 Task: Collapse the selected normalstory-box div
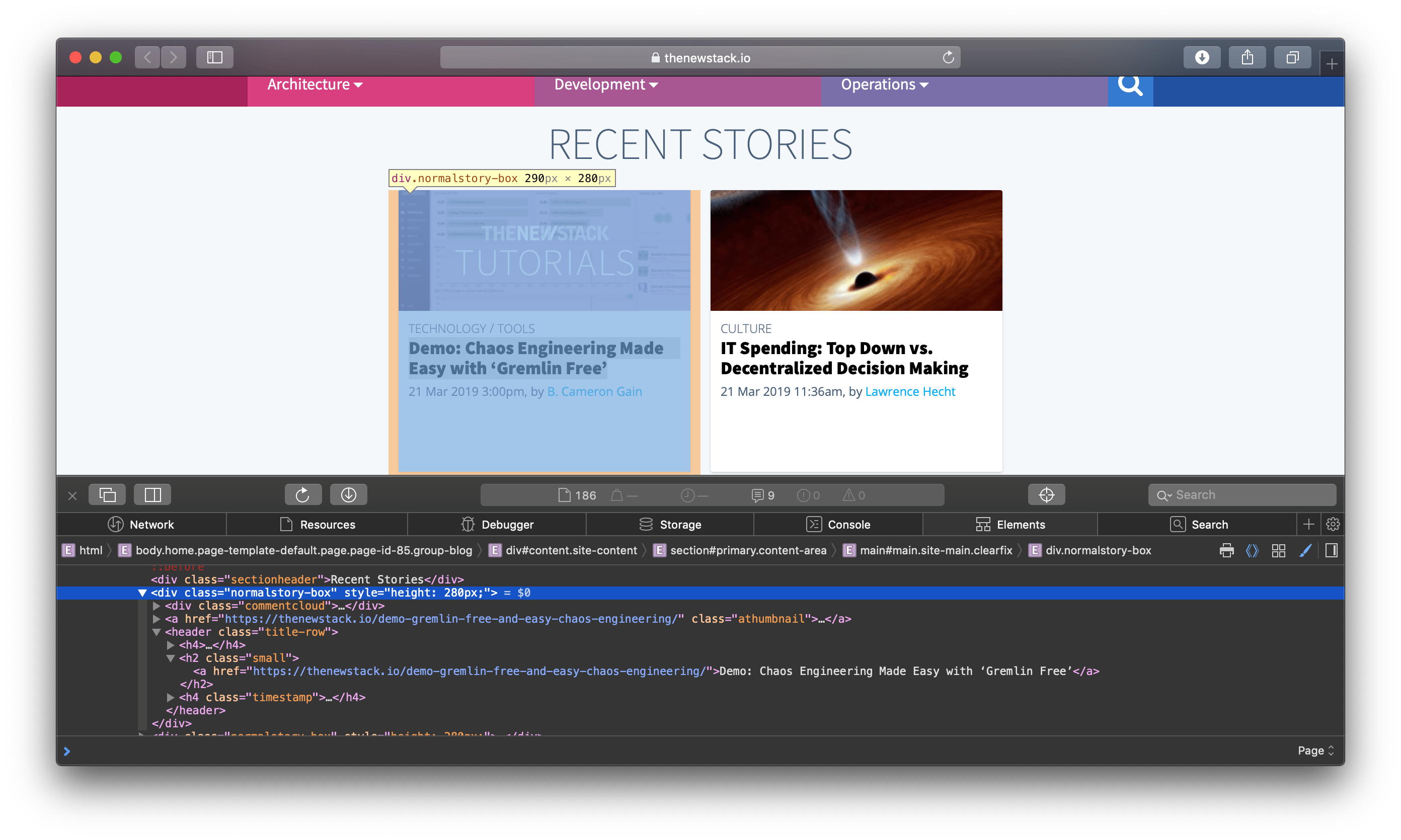[142, 593]
